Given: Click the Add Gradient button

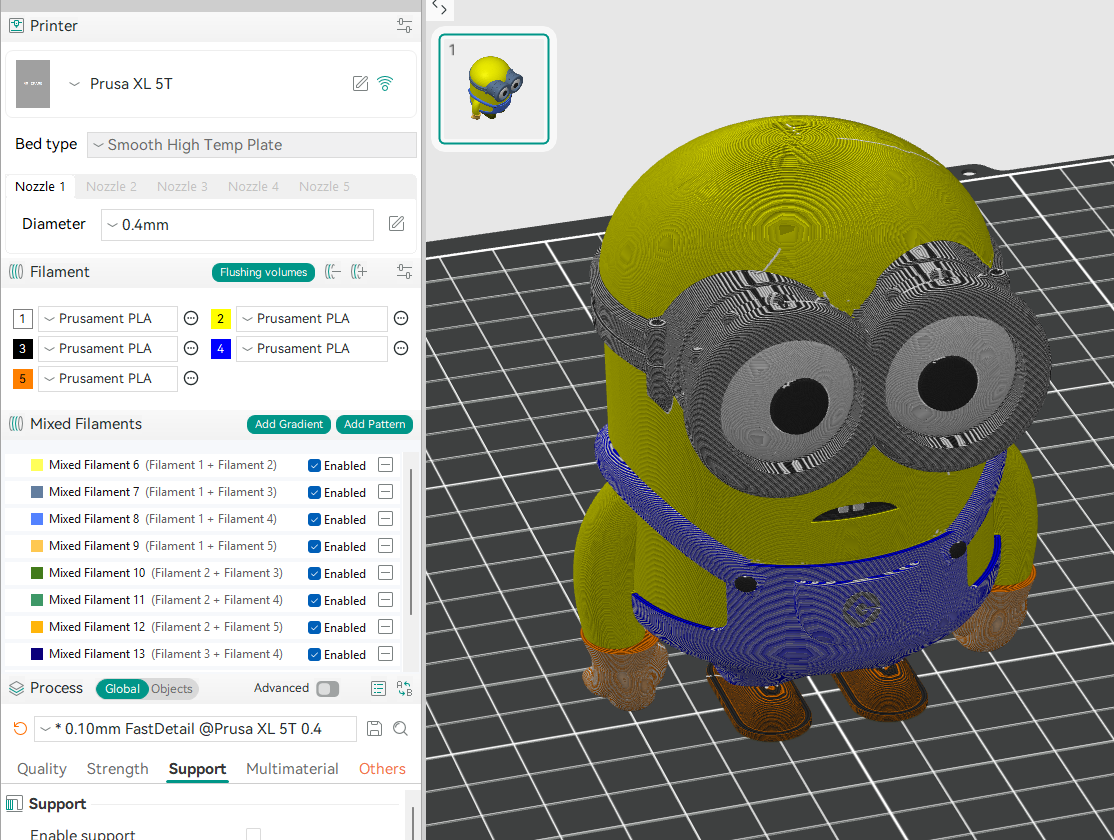Looking at the screenshot, I should tap(288, 424).
